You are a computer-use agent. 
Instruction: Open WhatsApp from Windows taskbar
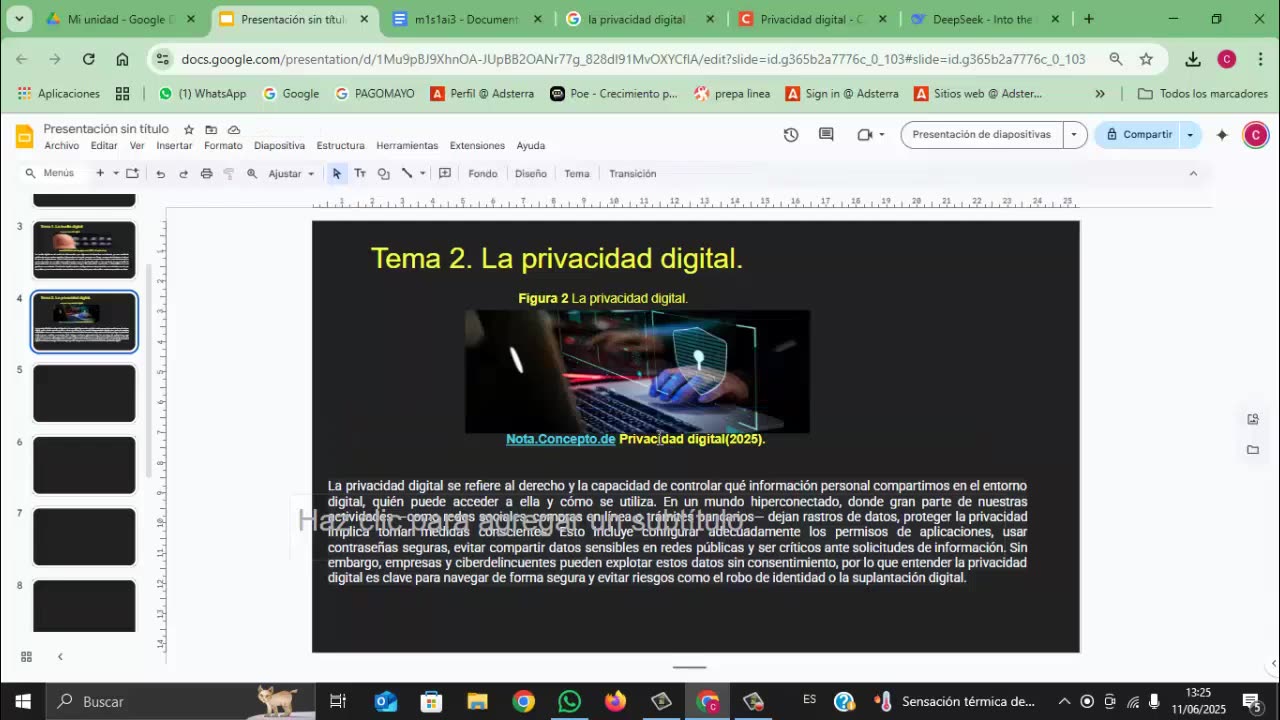tap(569, 701)
